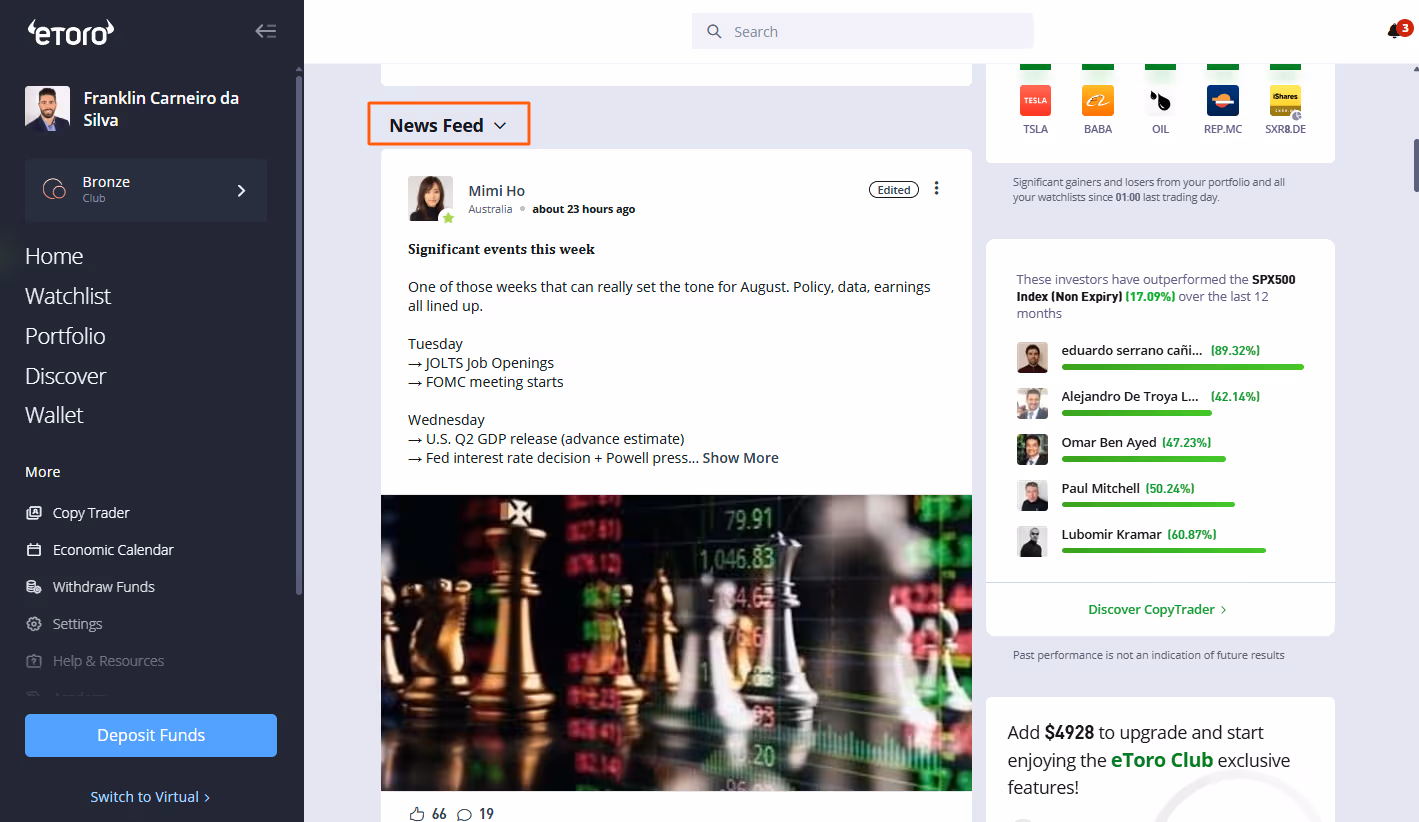Click the eToro logo
The height and width of the screenshot is (822, 1419).
click(x=70, y=33)
